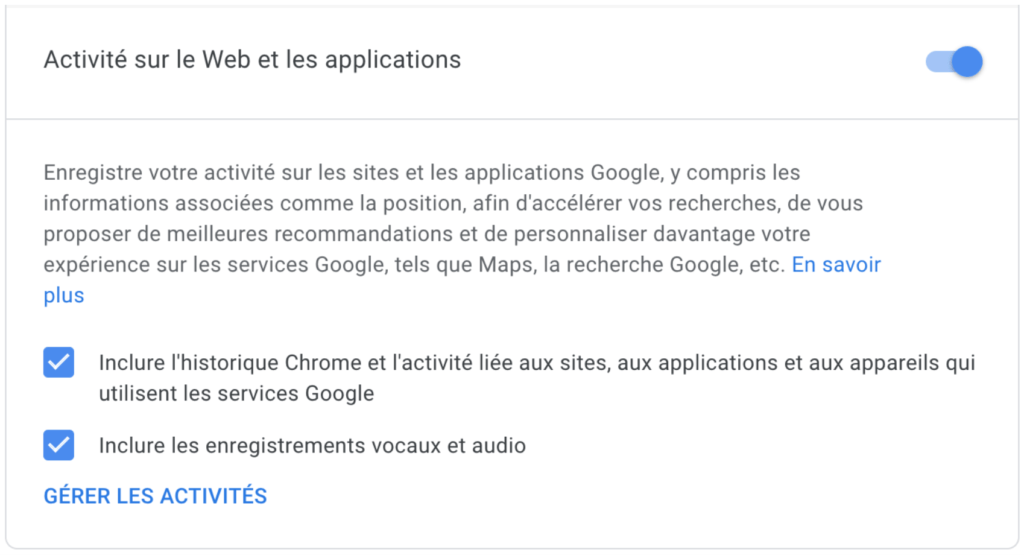Viewport: 1024px width, 555px height.
Task: Click the word 'plus' under the description
Action: coord(64,296)
